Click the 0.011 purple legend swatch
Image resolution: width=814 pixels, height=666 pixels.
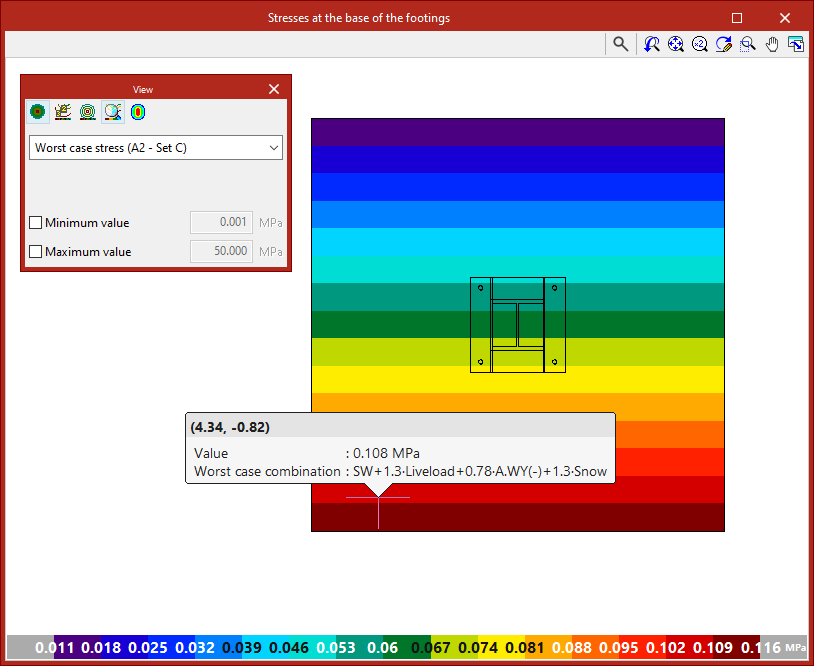click(77, 647)
